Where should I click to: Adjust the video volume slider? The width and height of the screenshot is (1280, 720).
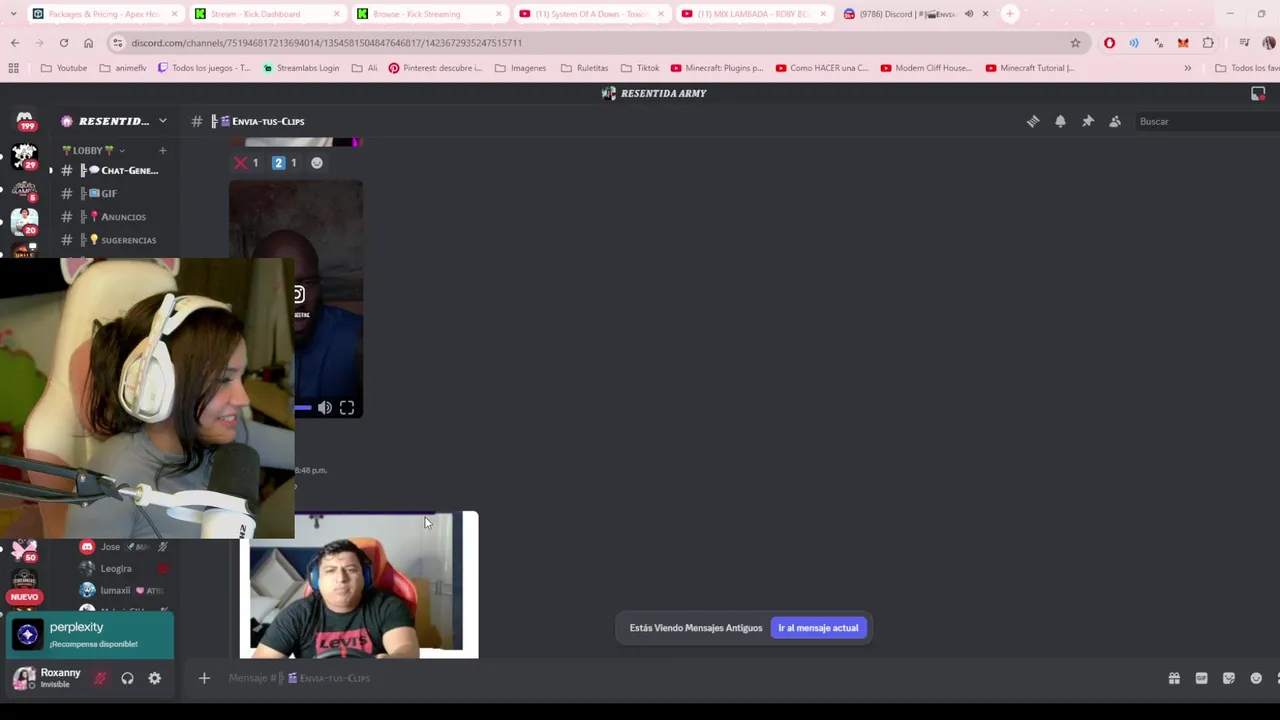click(303, 408)
